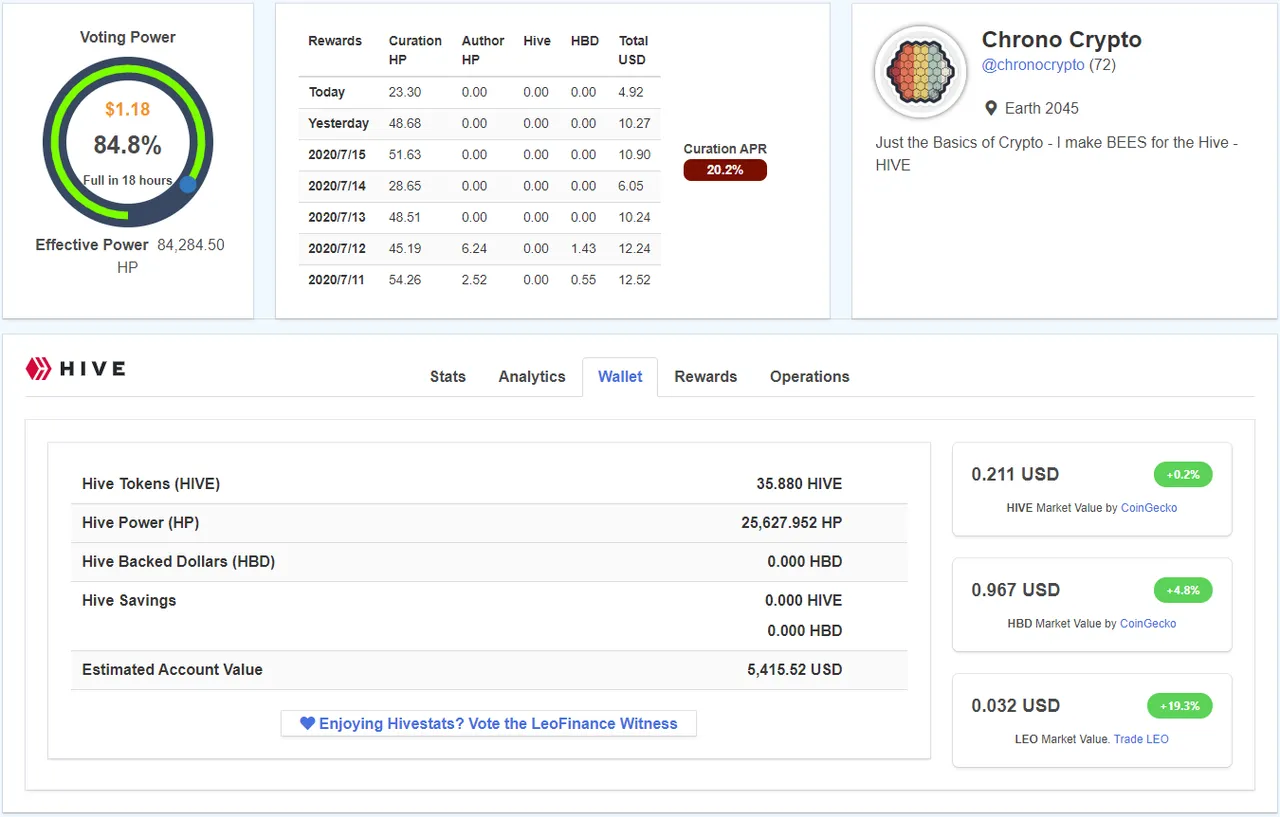Screen dimensions: 1280x817
Task: Click the +4.8% HBD change badge
Action: (1183, 590)
